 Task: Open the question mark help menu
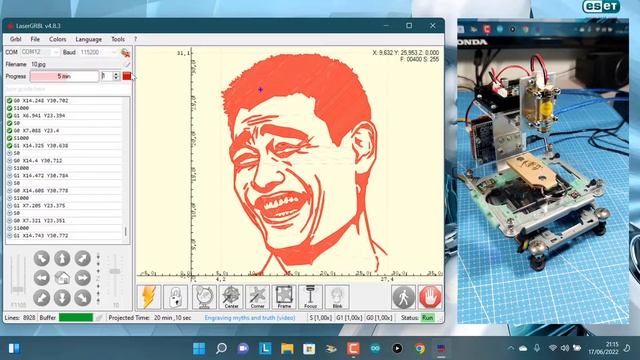(136, 39)
